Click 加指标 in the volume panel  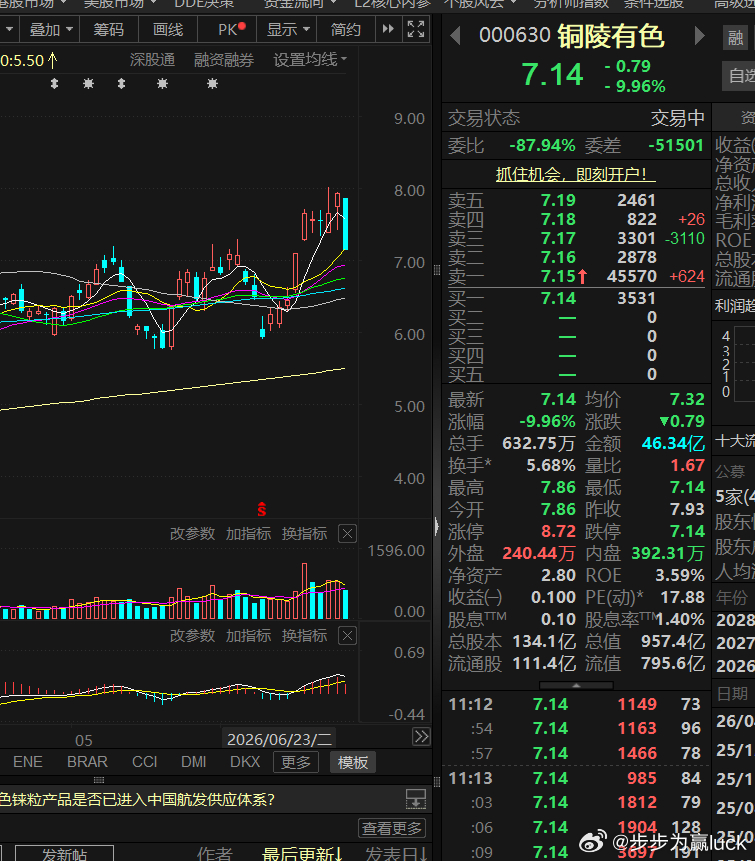(x=248, y=534)
